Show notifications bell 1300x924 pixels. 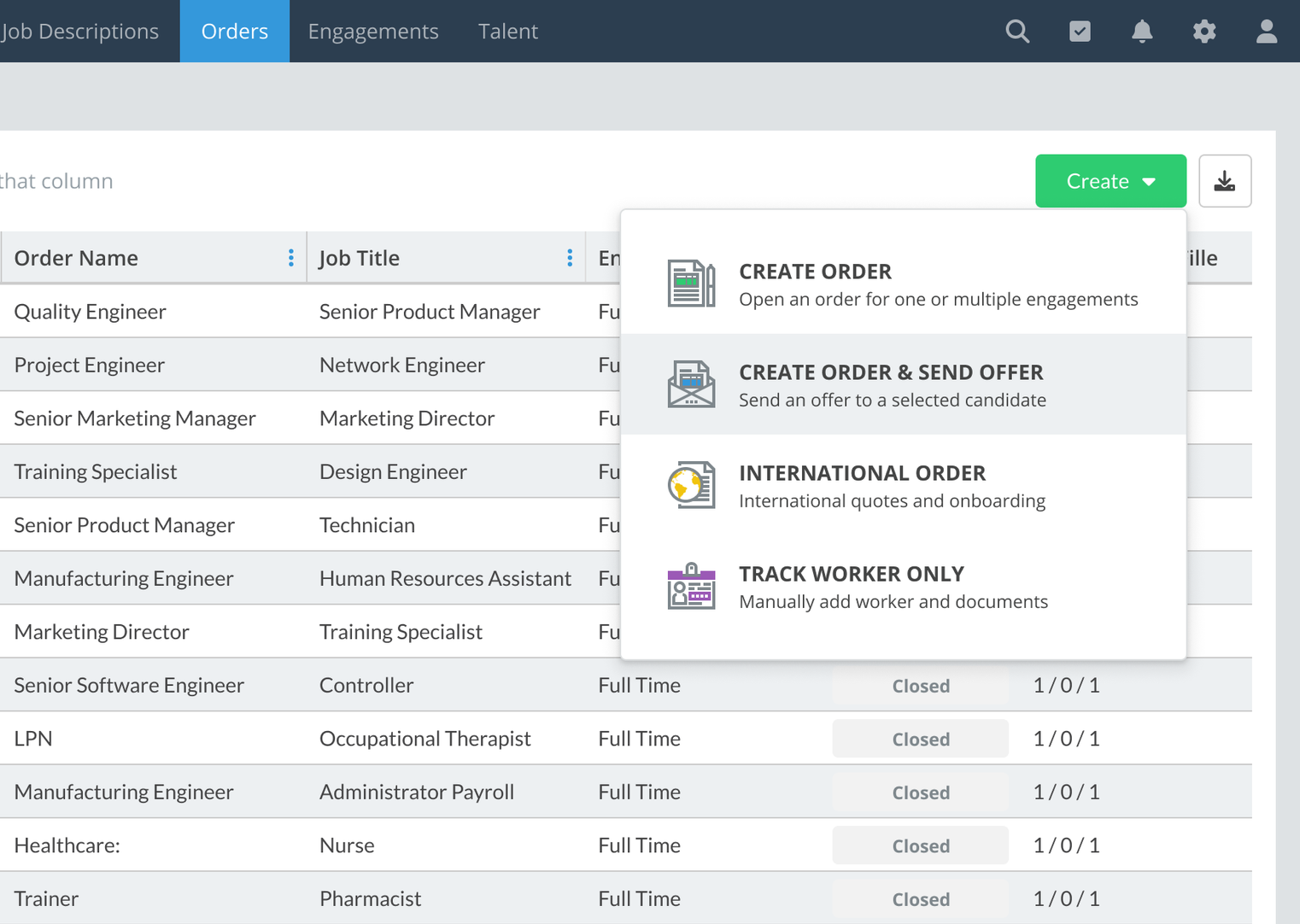tap(1142, 32)
